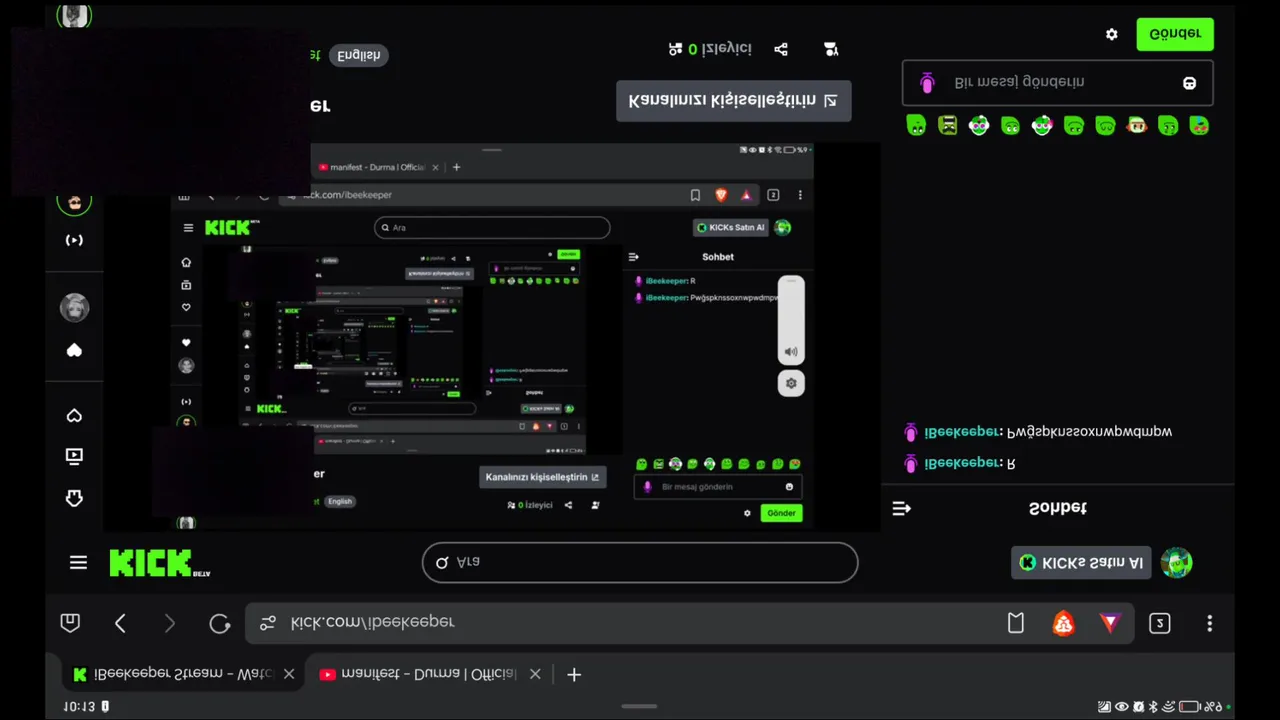
Task: Go forward with browser forward arrow
Action: [x=169, y=624]
